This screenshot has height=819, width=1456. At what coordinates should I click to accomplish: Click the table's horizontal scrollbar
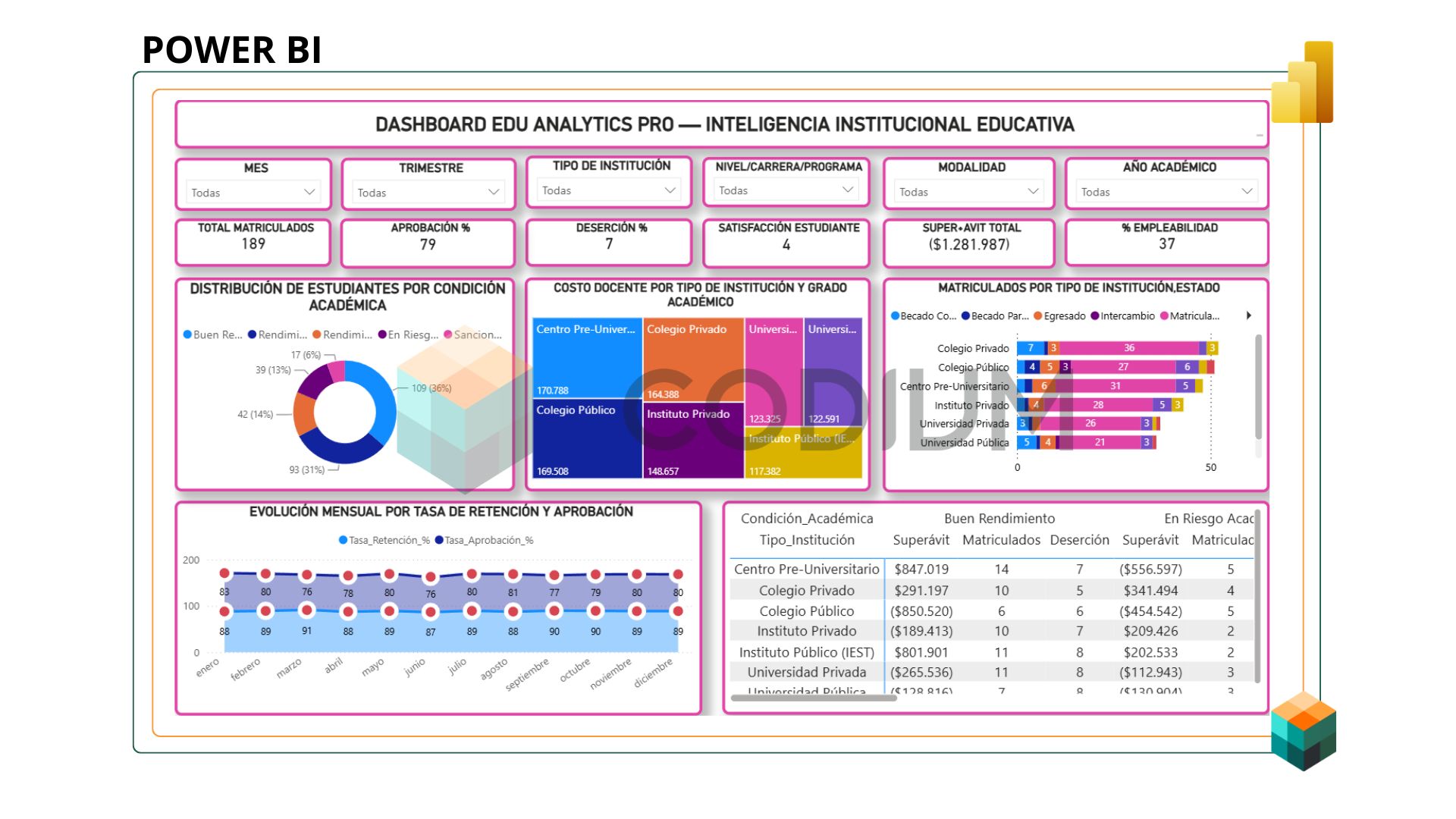click(x=813, y=698)
